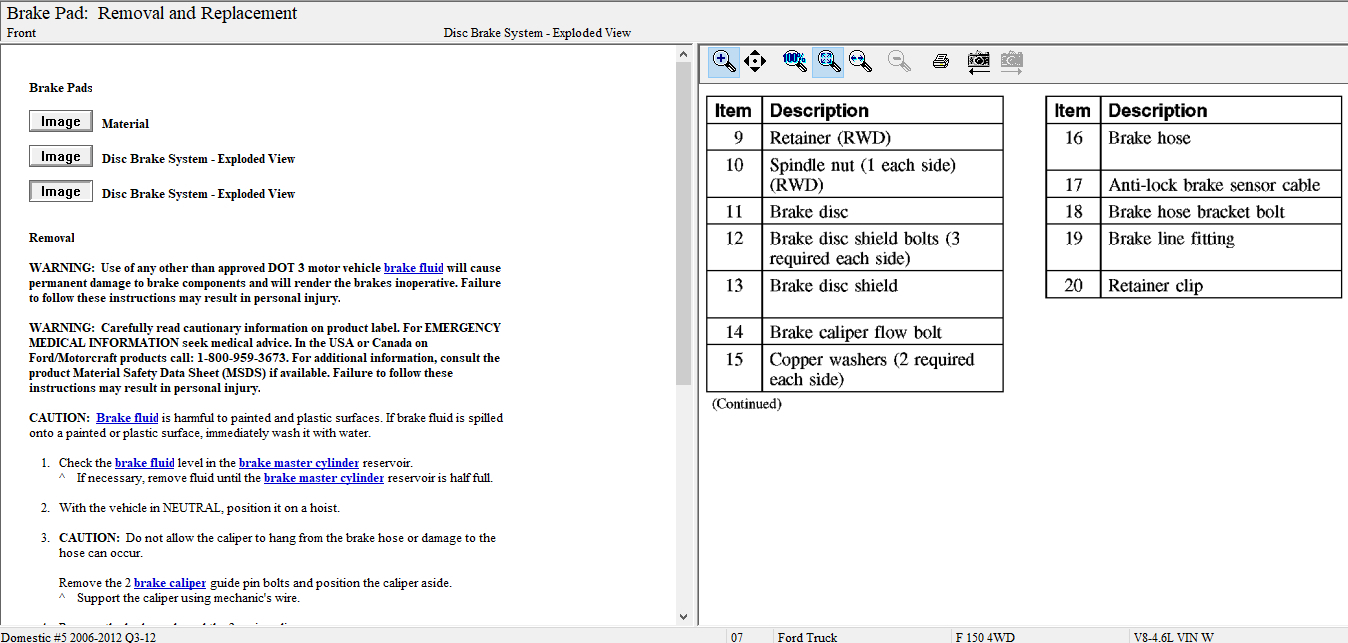
Task: Open first Disc Brake System Exploded View image
Action: [x=61, y=157]
